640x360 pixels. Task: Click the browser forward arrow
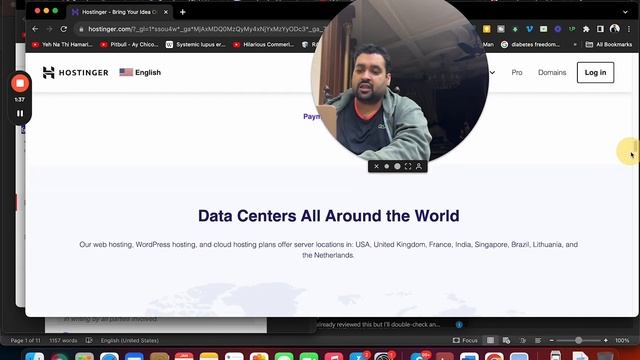49,29
